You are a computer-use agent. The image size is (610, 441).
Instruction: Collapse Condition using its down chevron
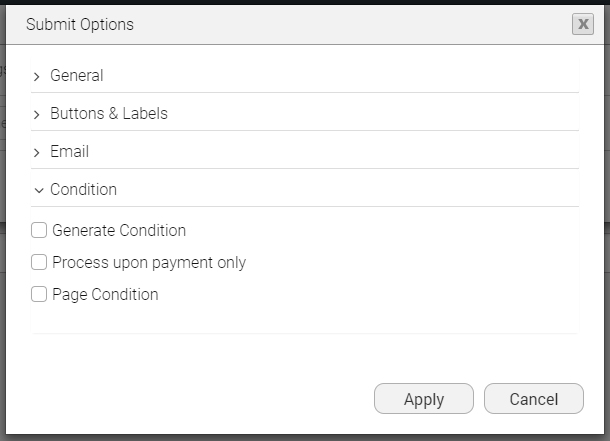(38, 190)
